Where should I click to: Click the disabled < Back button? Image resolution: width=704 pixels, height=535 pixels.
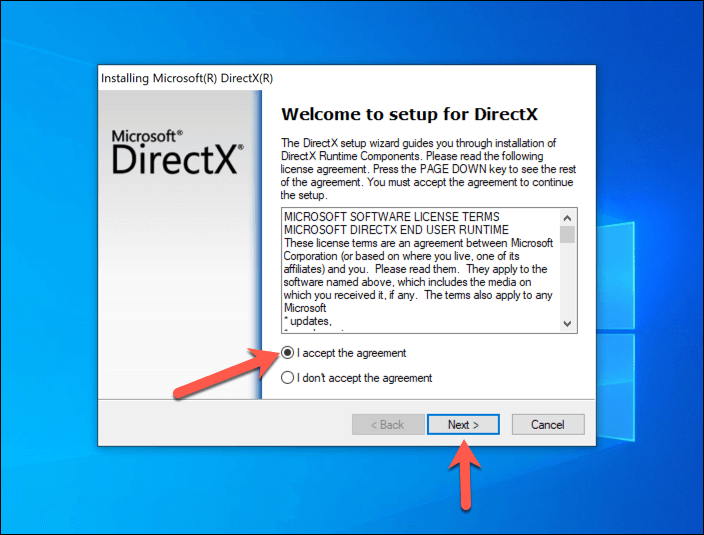click(x=388, y=425)
